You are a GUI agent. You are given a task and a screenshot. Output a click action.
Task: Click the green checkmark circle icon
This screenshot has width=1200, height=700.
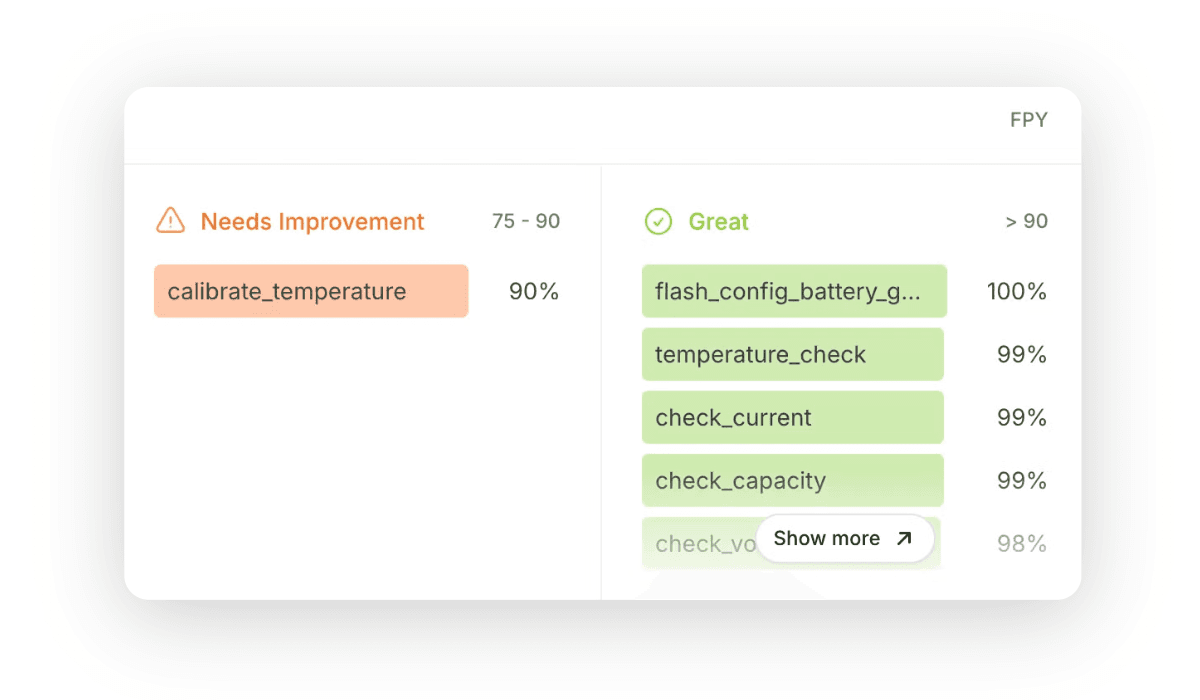click(658, 221)
